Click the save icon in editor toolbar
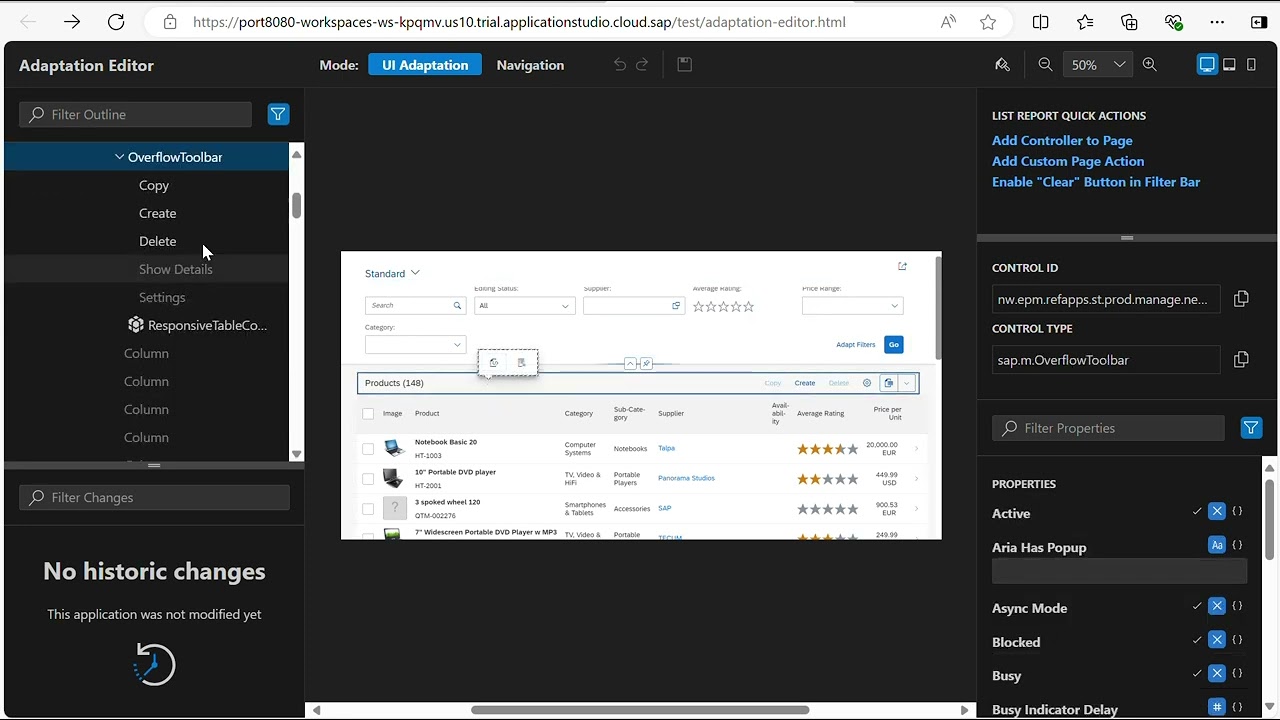 tap(684, 65)
